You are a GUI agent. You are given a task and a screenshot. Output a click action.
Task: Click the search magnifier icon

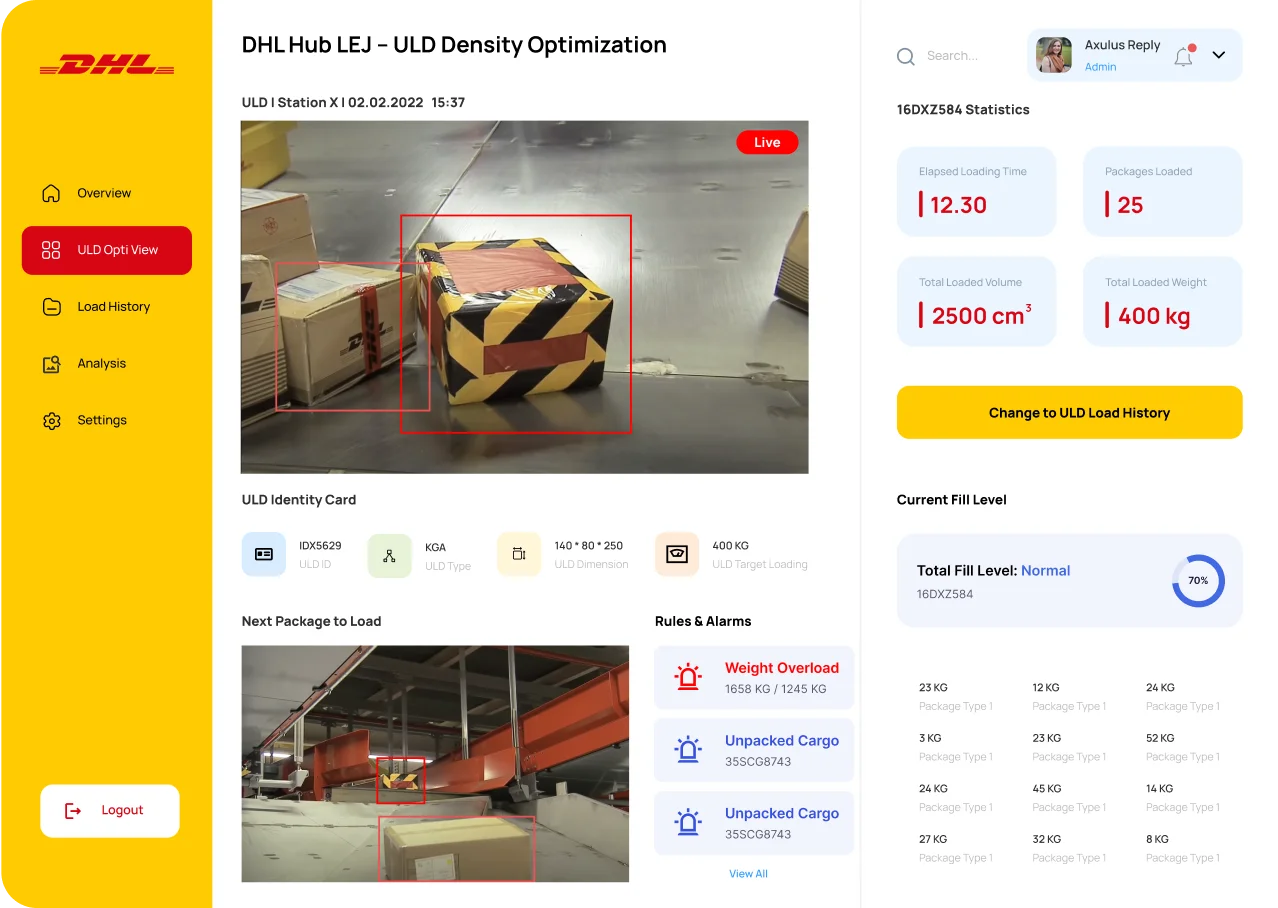point(906,57)
